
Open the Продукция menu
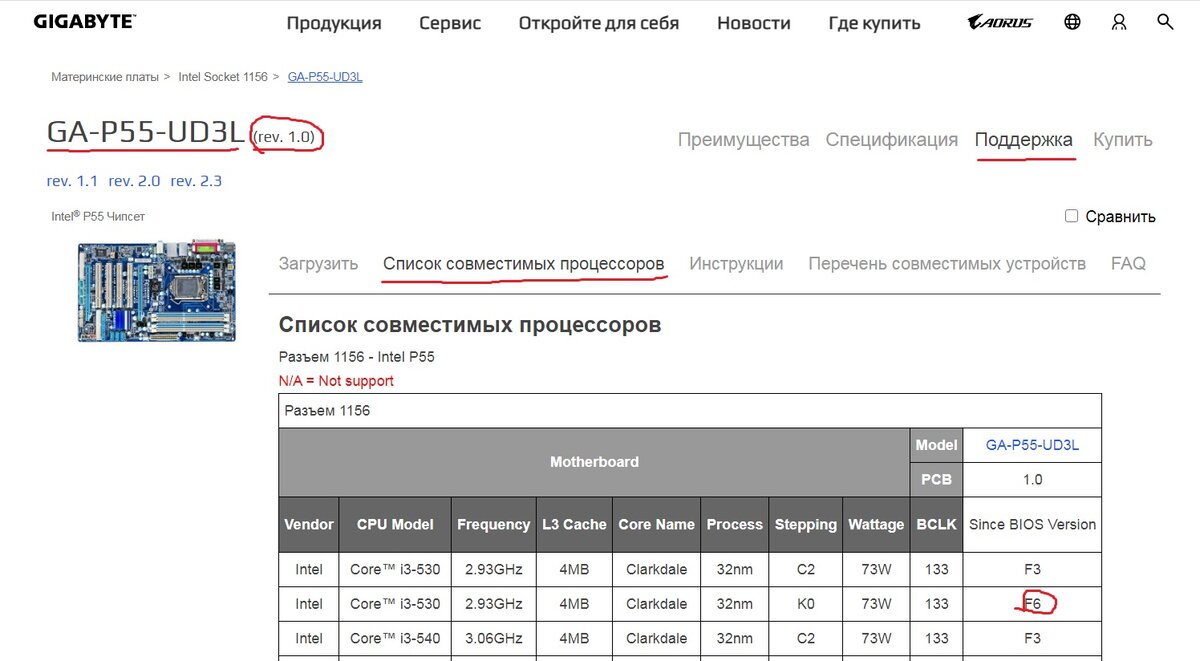pos(334,23)
